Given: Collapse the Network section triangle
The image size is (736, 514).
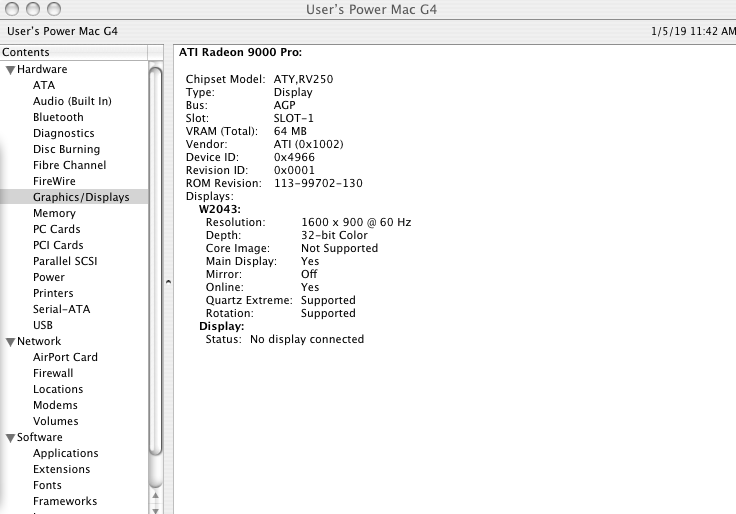Looking at the screenshot, I should pyautogui.click(x=10, y=342).
